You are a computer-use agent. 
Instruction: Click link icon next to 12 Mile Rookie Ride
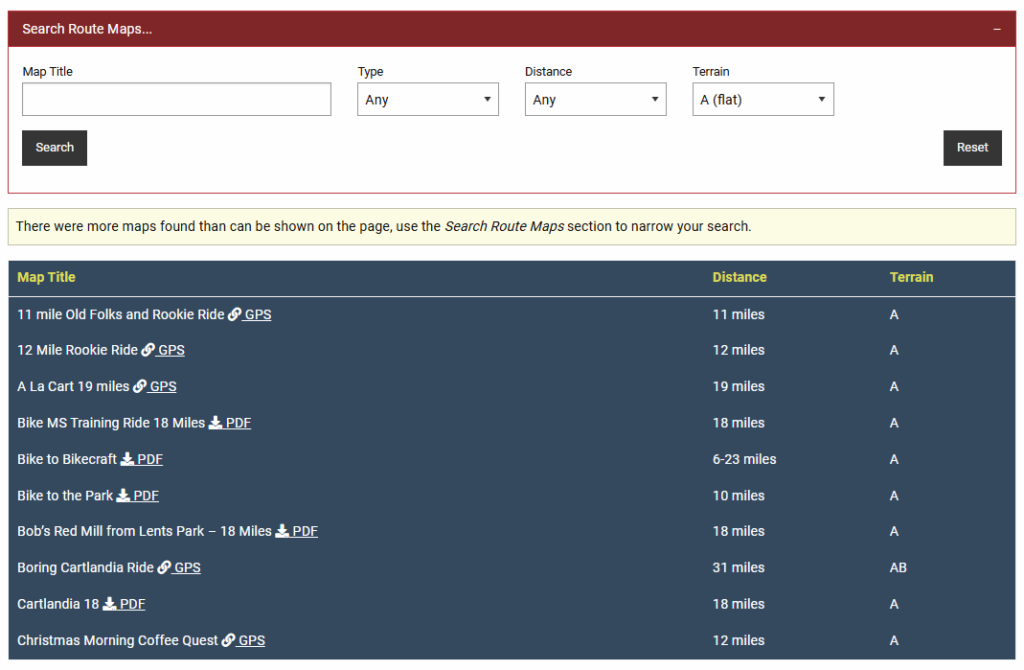coord(148,351)
